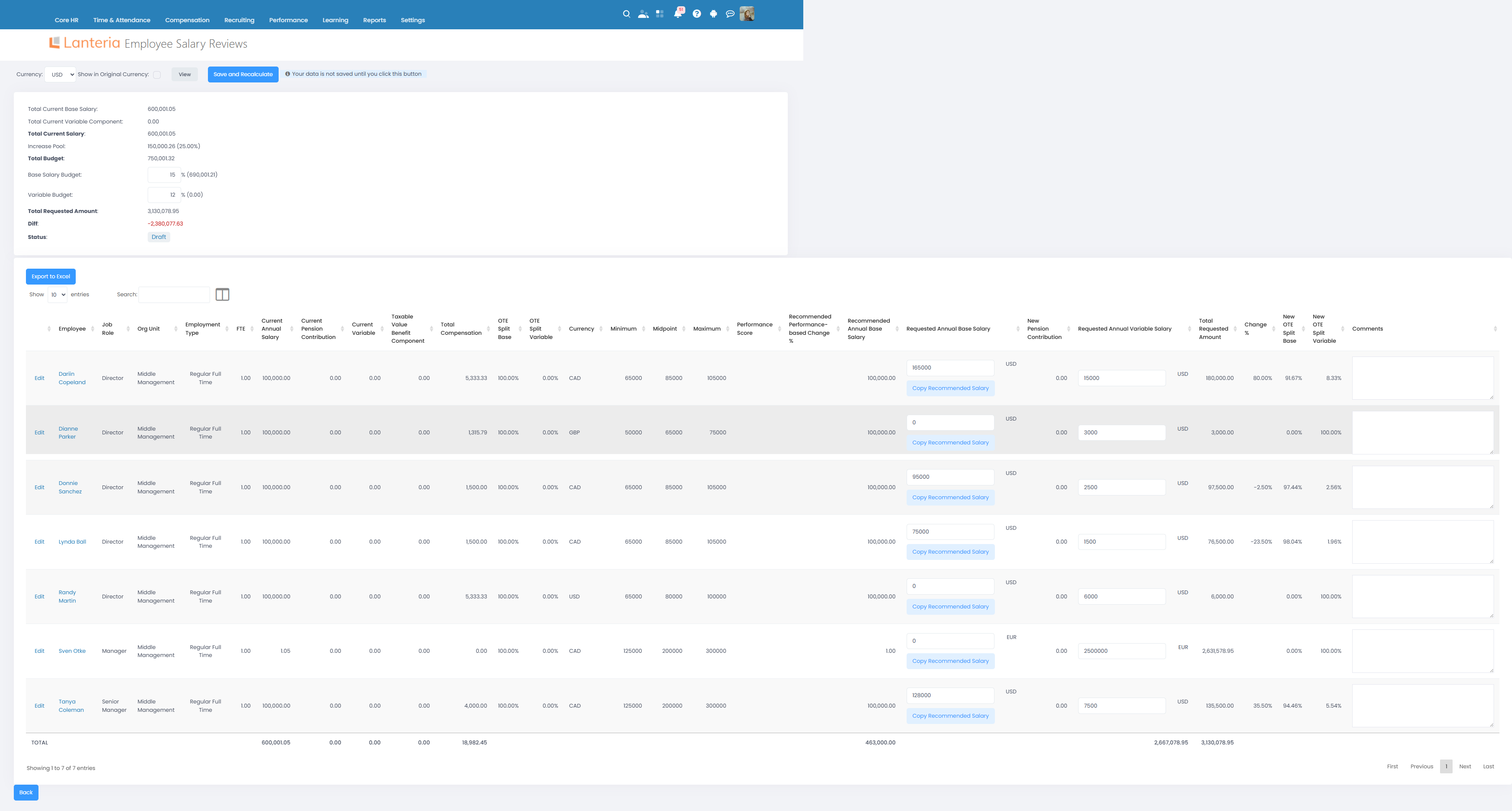Open the people/team icon in header

[643, 14]
